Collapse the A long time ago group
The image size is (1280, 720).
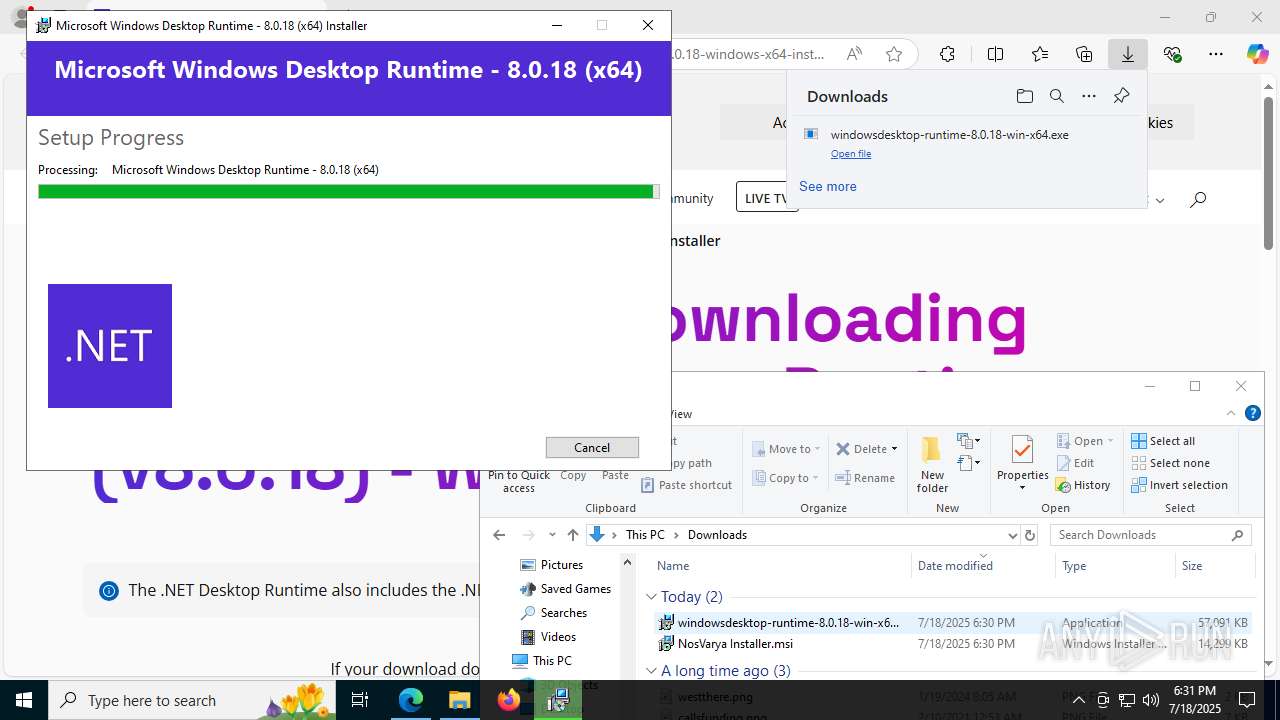pos(652,671)
